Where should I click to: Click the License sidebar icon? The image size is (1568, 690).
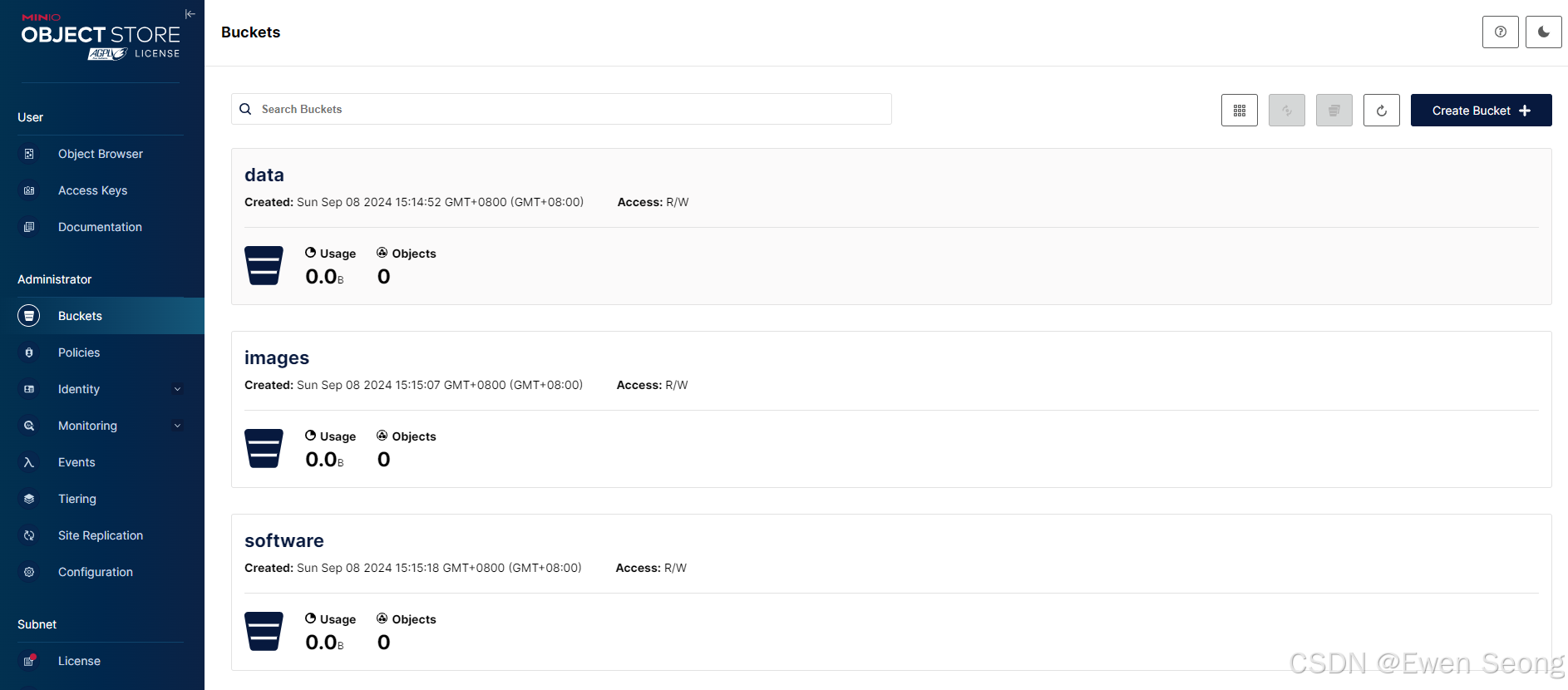click(x=29, y=661)
